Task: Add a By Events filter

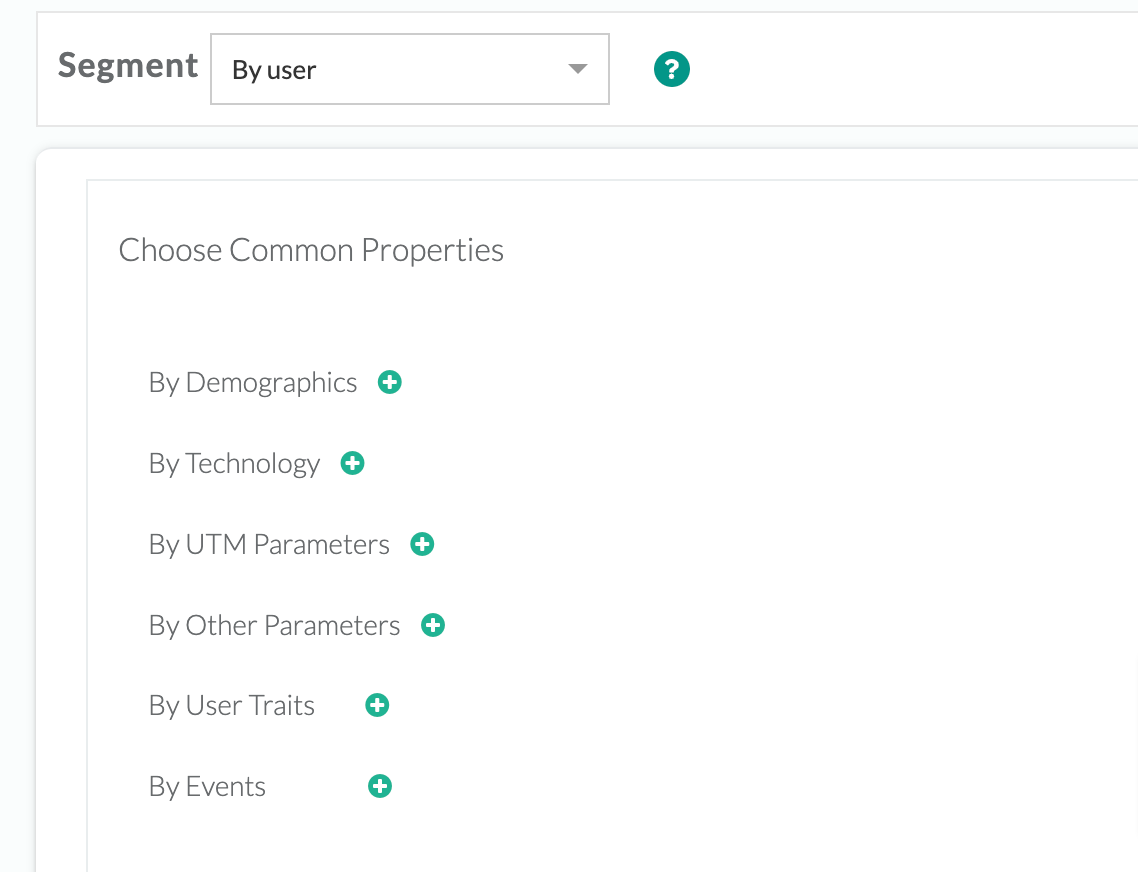Action: [379, 786]
